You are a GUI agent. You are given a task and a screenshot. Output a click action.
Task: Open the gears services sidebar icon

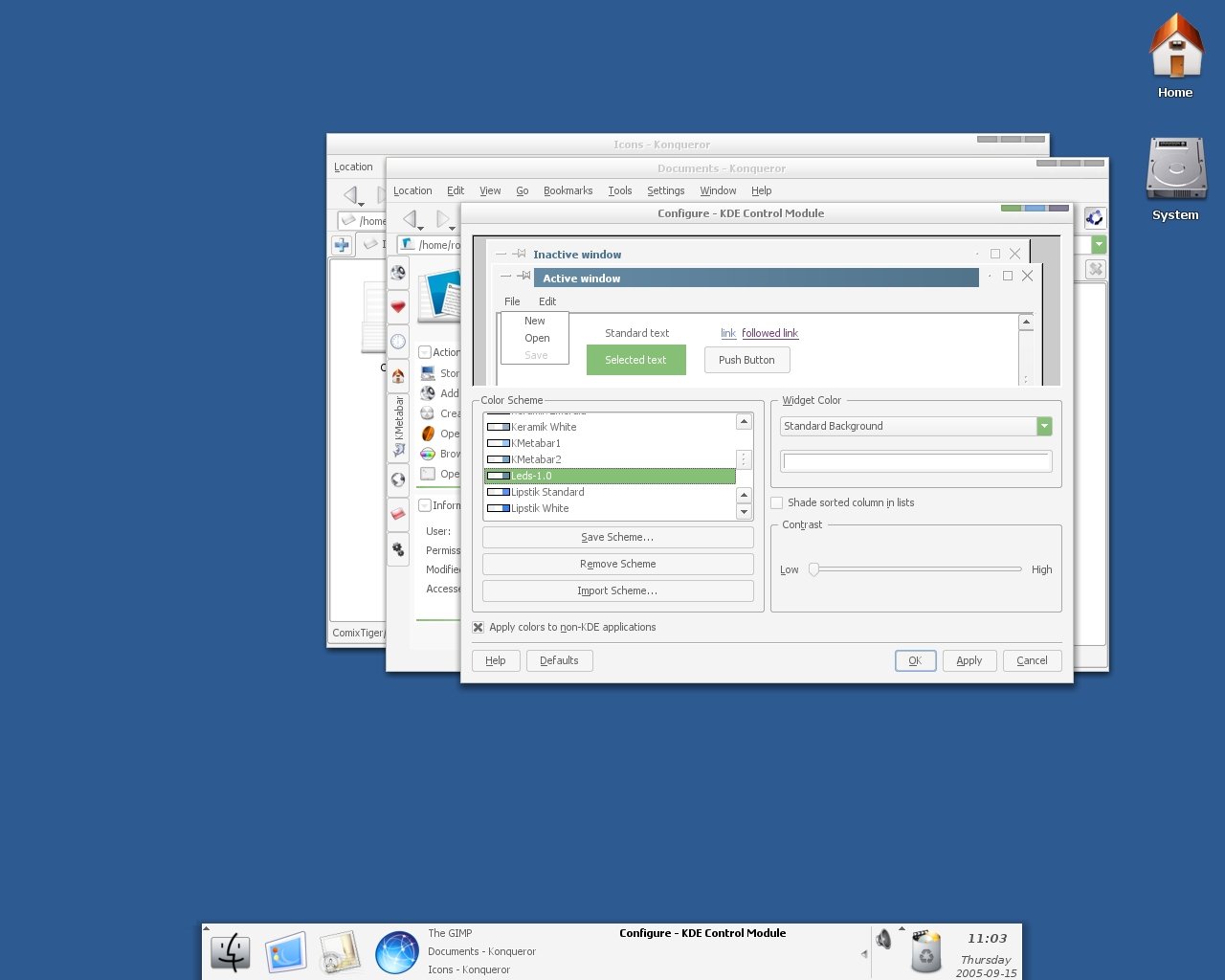398,549
